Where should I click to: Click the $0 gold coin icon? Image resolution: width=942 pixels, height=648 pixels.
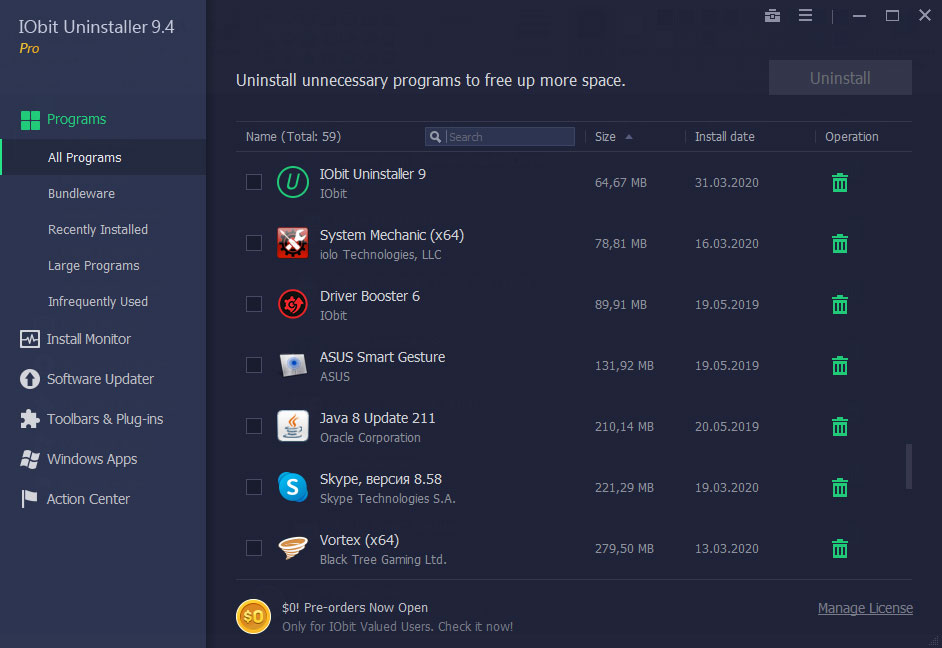(x=253, y=617)
